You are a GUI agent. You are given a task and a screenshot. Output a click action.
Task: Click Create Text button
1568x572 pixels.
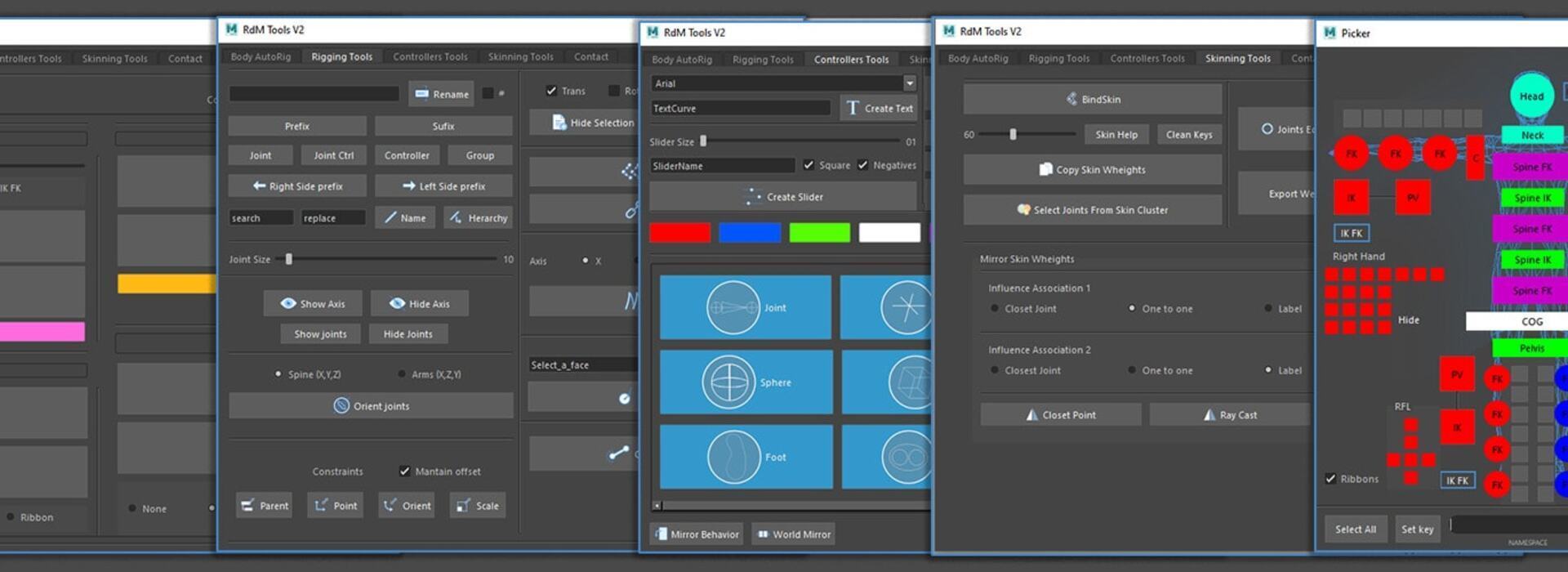click(x=879, y=108)
